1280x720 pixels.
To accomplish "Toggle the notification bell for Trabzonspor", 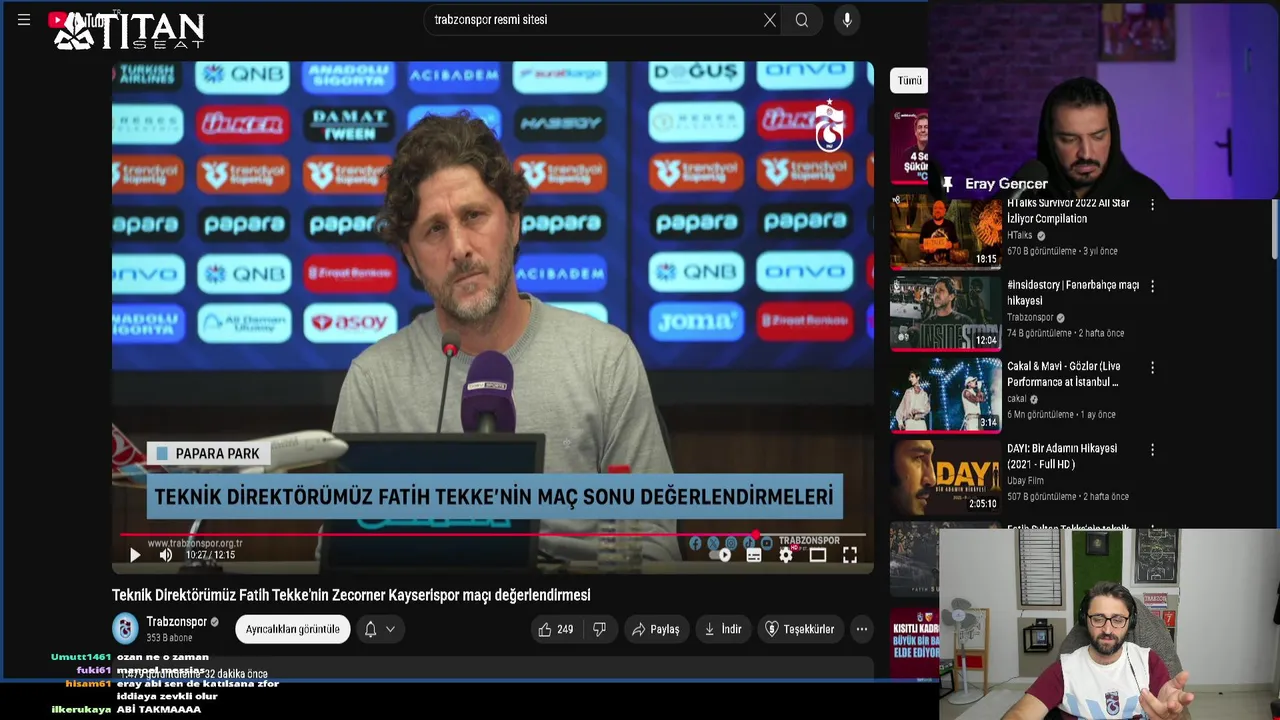I will [370, 629].
